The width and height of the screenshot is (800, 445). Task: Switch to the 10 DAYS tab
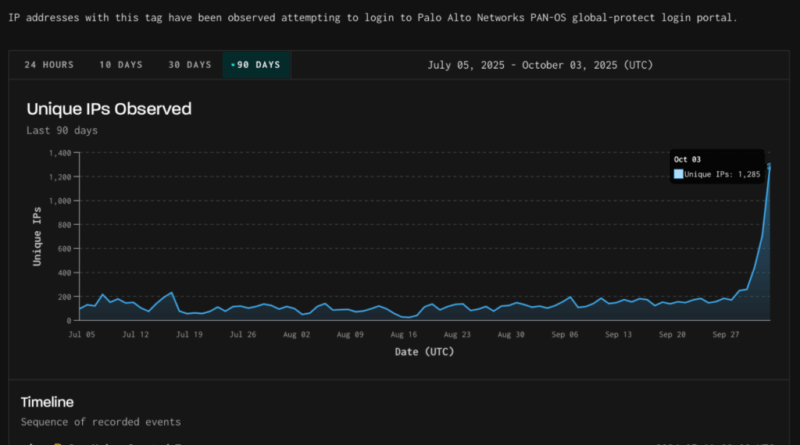click(121, 65)
